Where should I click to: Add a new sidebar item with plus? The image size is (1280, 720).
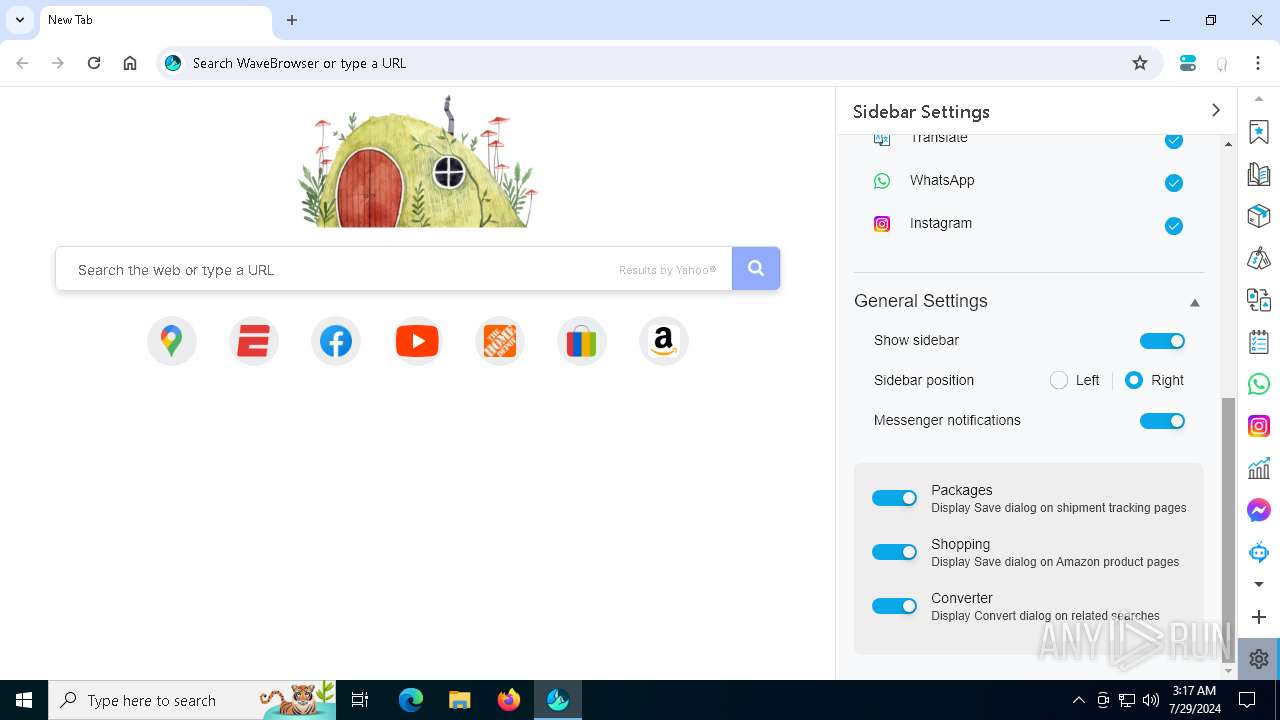pos(1259,617)
